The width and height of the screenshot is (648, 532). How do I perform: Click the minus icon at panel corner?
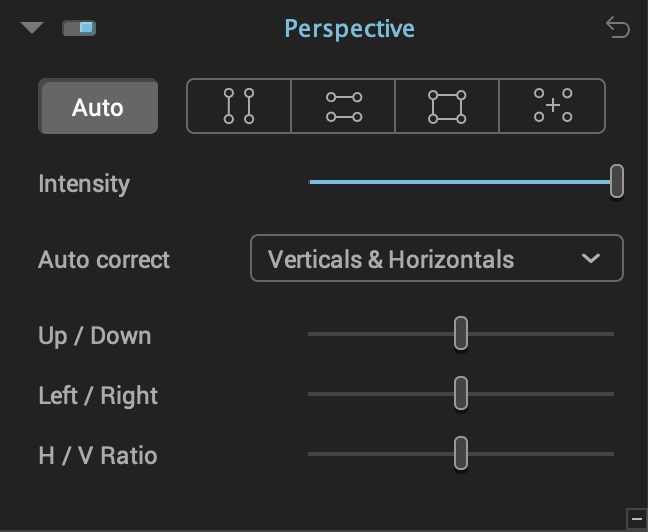(x=637, y=519)
